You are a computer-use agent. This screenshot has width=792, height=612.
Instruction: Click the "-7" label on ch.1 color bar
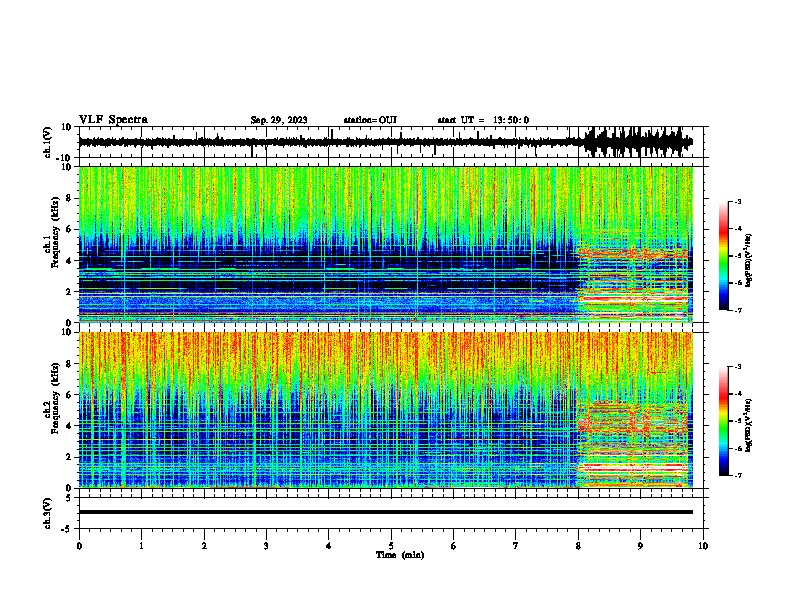738,310
